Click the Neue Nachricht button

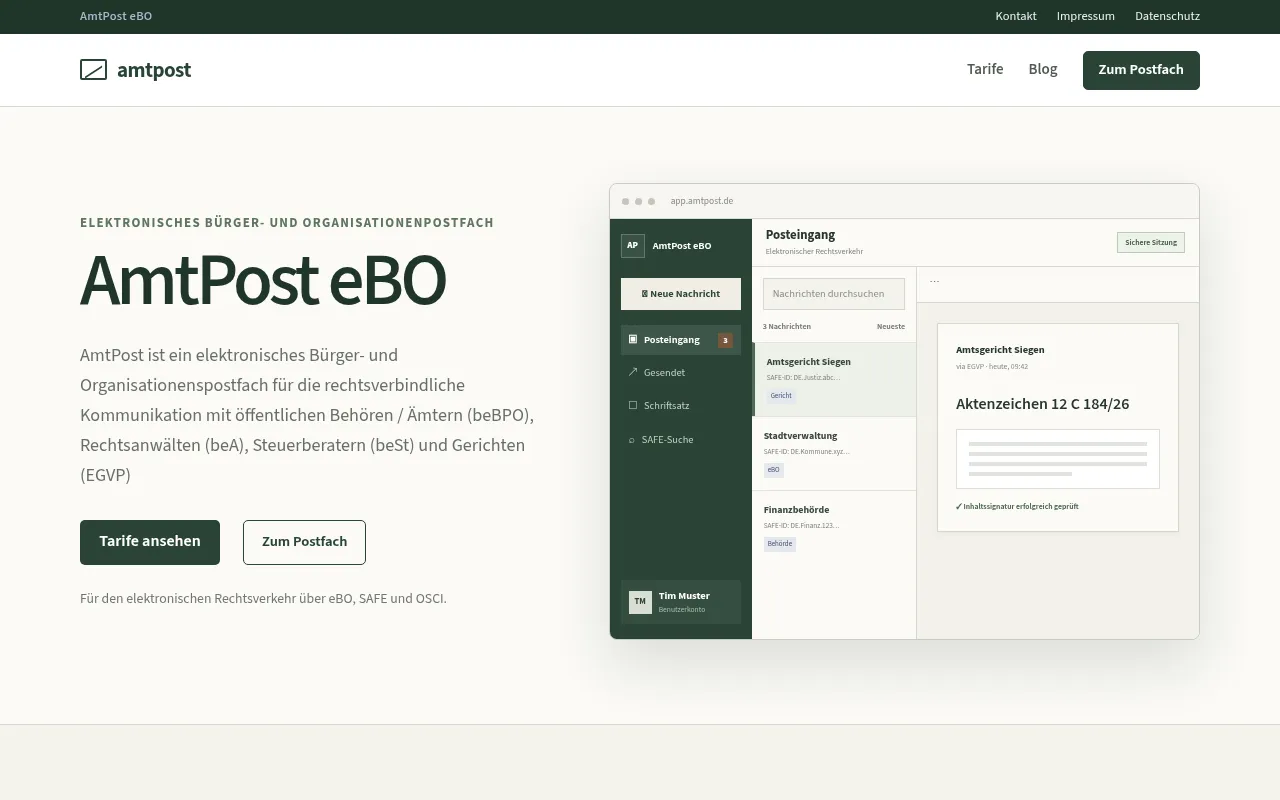(681, 294)
